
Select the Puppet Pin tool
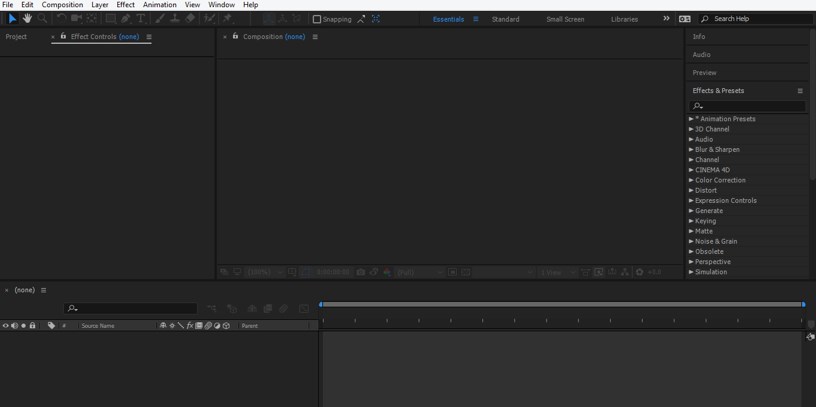tap(227, 19)
